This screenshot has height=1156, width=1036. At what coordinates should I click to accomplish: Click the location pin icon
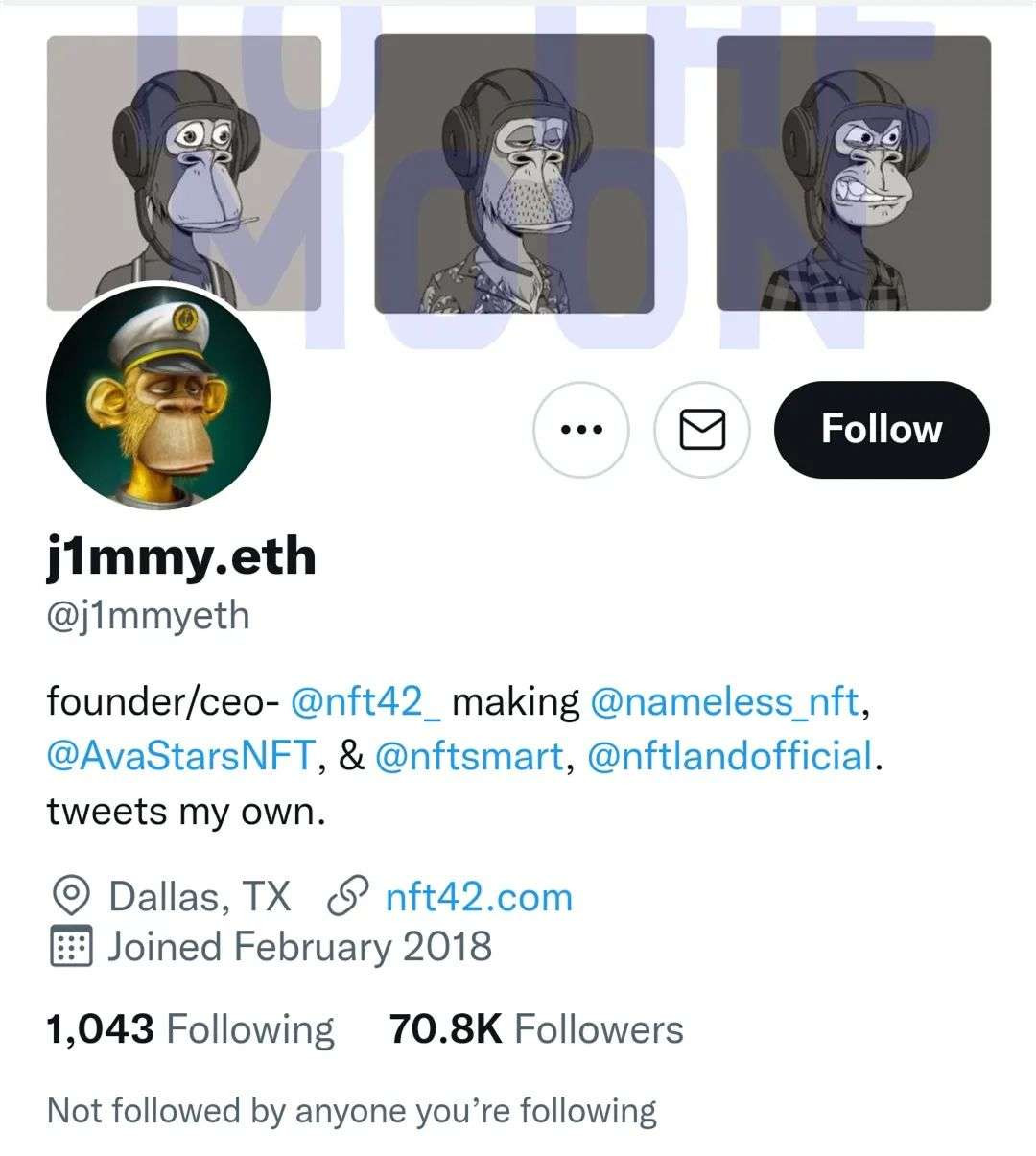point(70,897)
